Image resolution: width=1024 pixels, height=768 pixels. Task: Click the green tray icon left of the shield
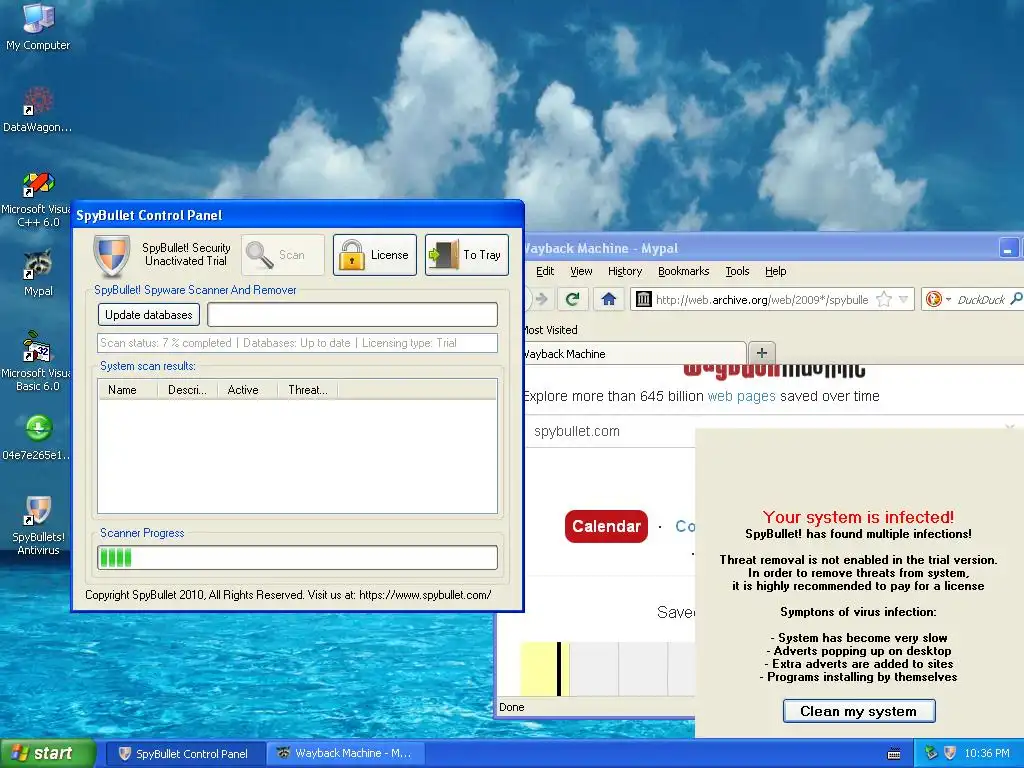click(931, 753)
